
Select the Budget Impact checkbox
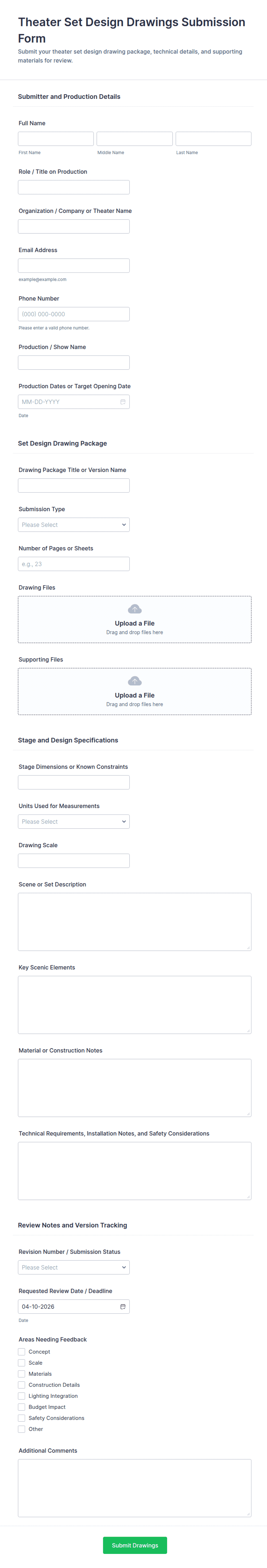click(22, 1407)
